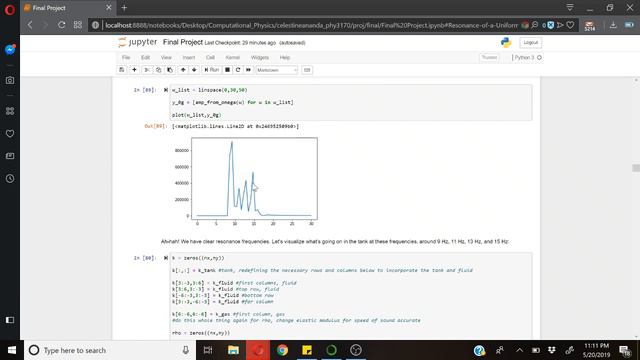Viewport: 640px width, 360px height.
Task: Click the localhost address bar
Action: 310,25
